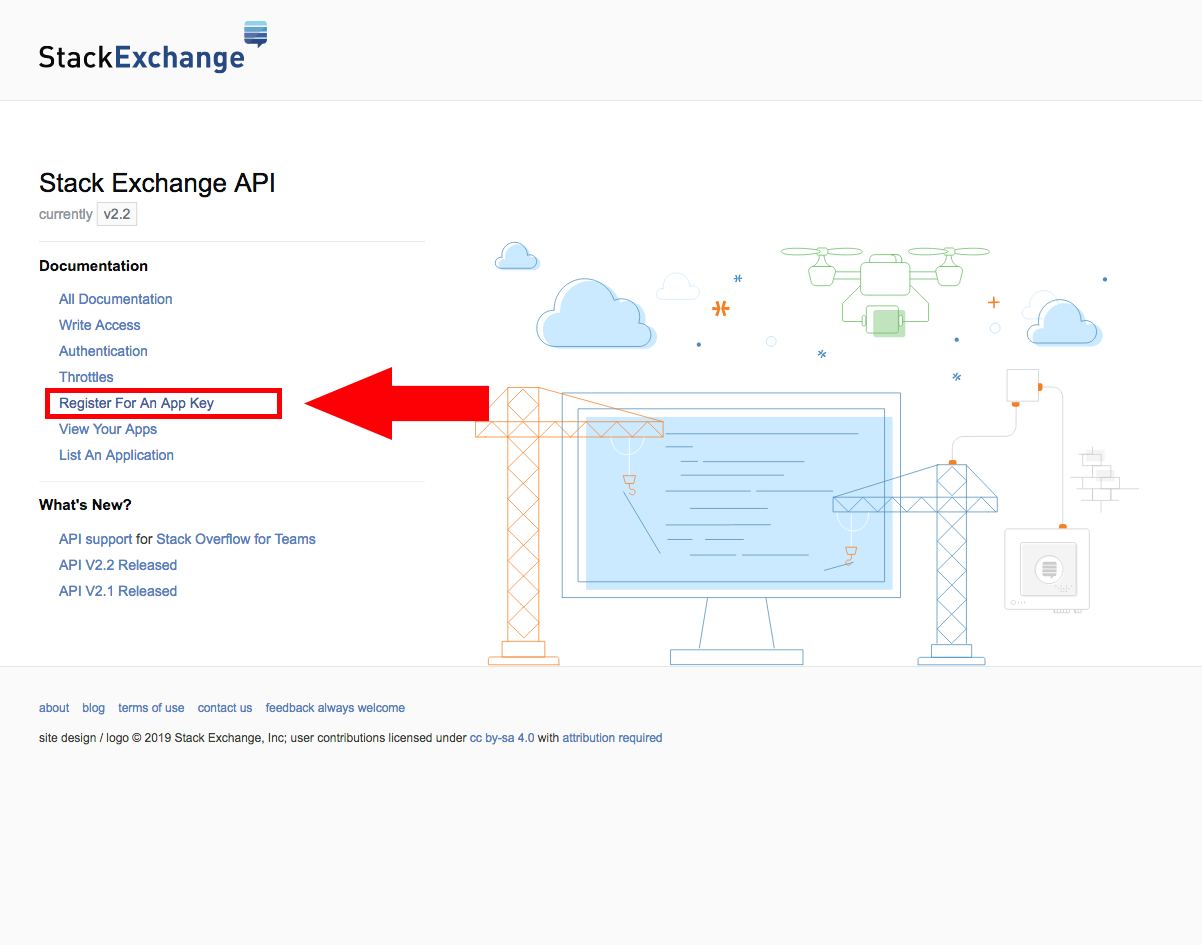This screenshot has height=945, width=1202.
Task: Open the Throttles page
Action: 86,377
